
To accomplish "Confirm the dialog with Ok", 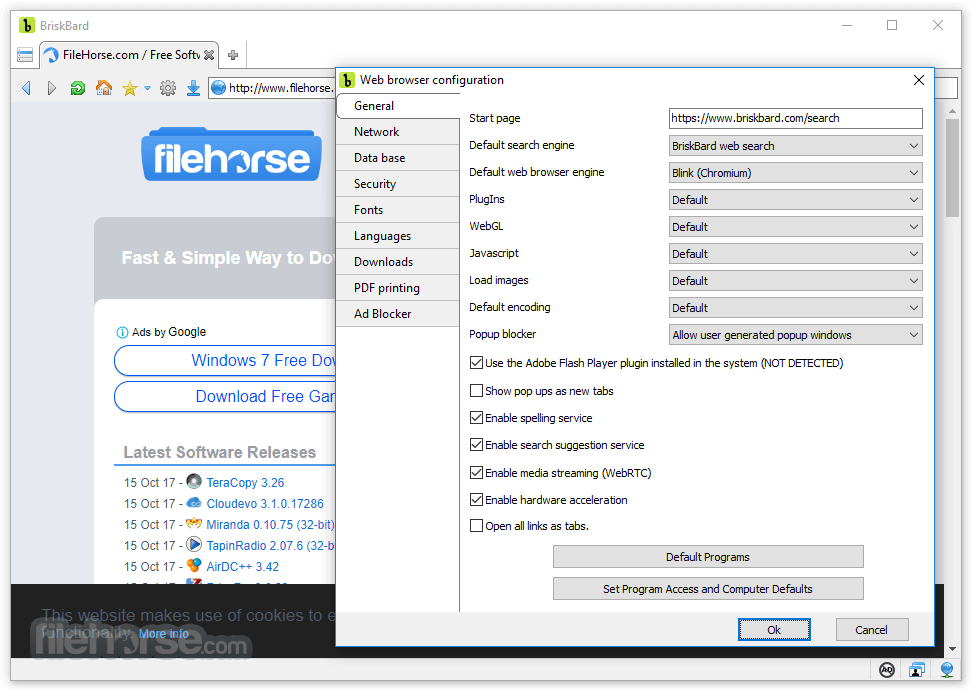I will (774, 630).
